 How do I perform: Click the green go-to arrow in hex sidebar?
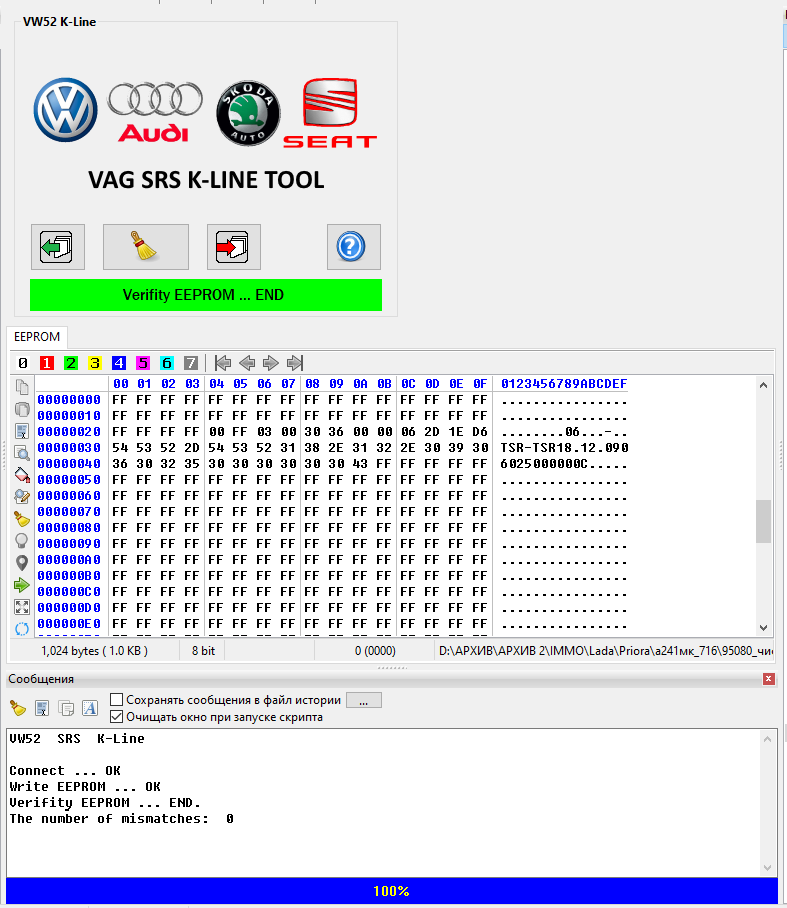pyautogui.click(x=22, y=585)
